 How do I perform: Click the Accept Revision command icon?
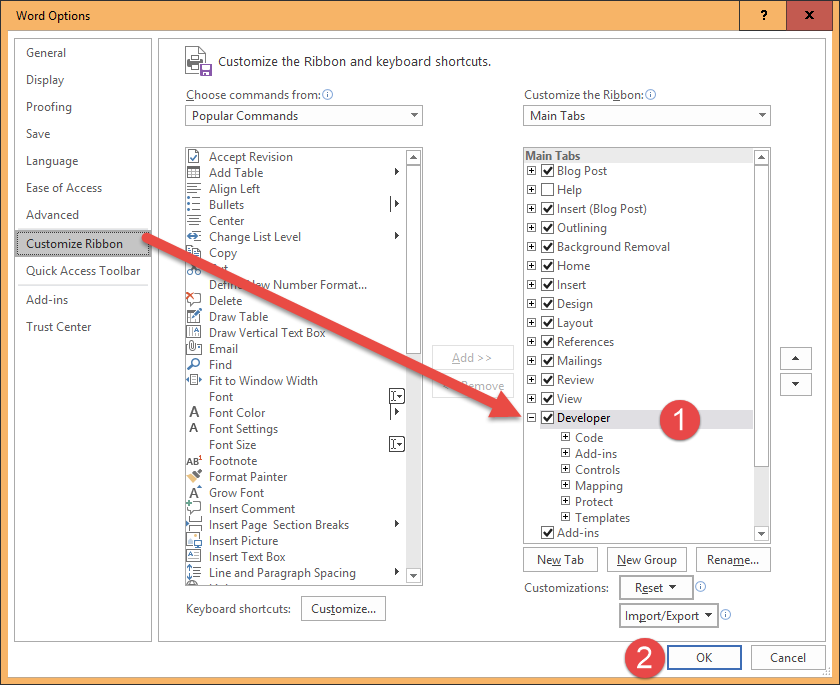tap(193, 156)
